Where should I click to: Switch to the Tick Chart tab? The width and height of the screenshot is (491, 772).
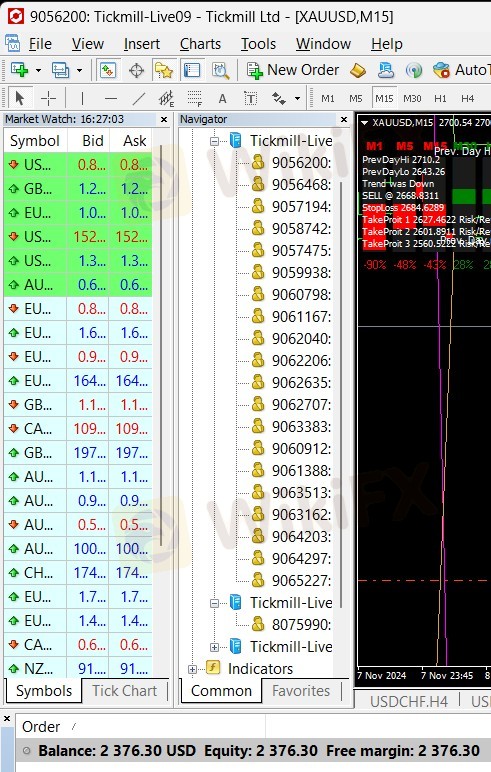tap(125, 691)
